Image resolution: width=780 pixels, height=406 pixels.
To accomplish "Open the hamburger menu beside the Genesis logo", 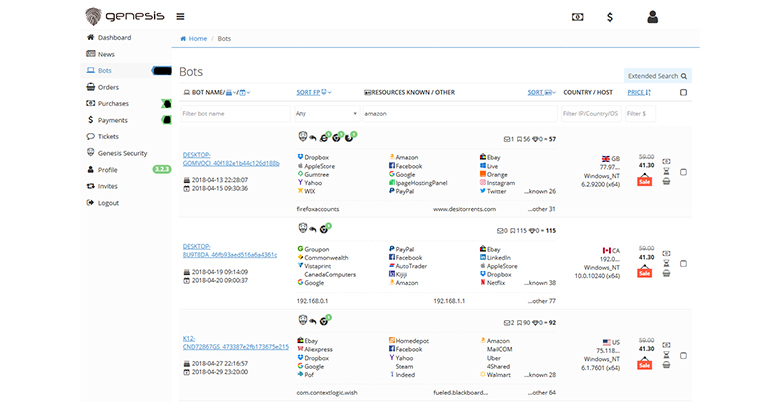I will (x=180, y=16).
